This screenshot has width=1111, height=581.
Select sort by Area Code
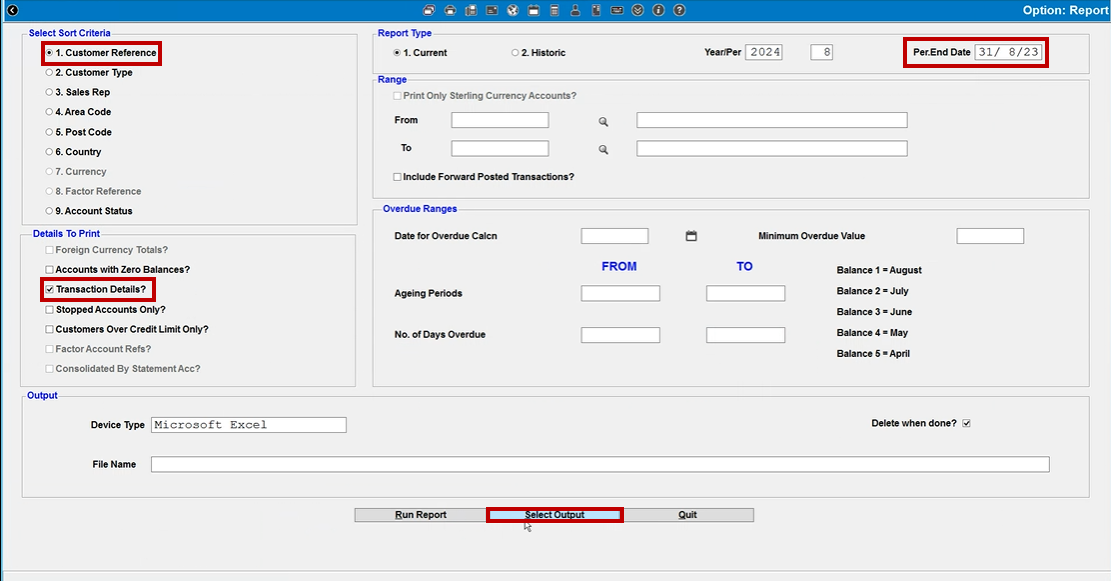[78, 112]
